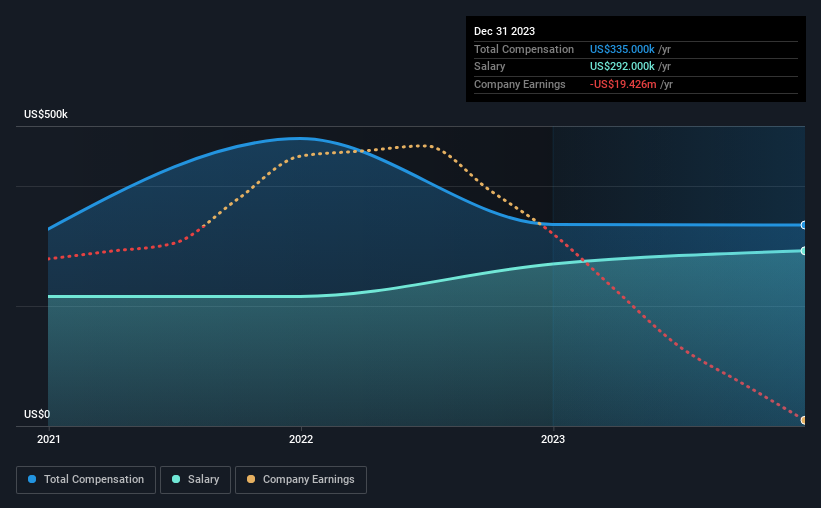
Task: Click the teal Salary legend dot
Action: (x=176, y=479)
